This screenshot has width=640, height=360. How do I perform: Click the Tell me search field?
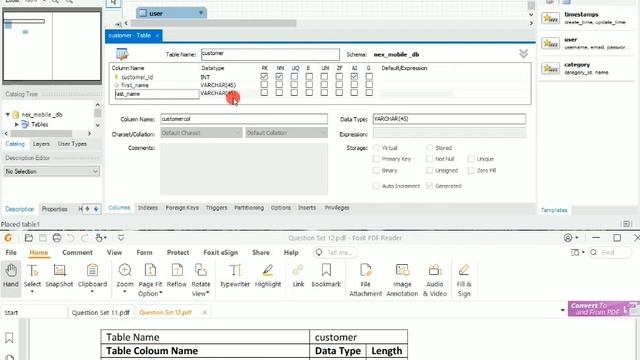pyautogui.click(x=335, y=253)
